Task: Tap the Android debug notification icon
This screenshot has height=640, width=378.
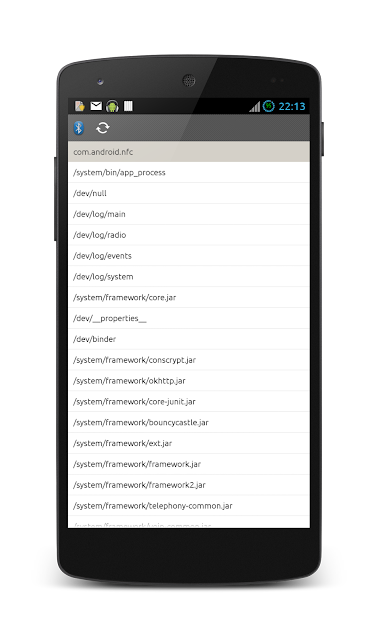Action: (112, 107)
